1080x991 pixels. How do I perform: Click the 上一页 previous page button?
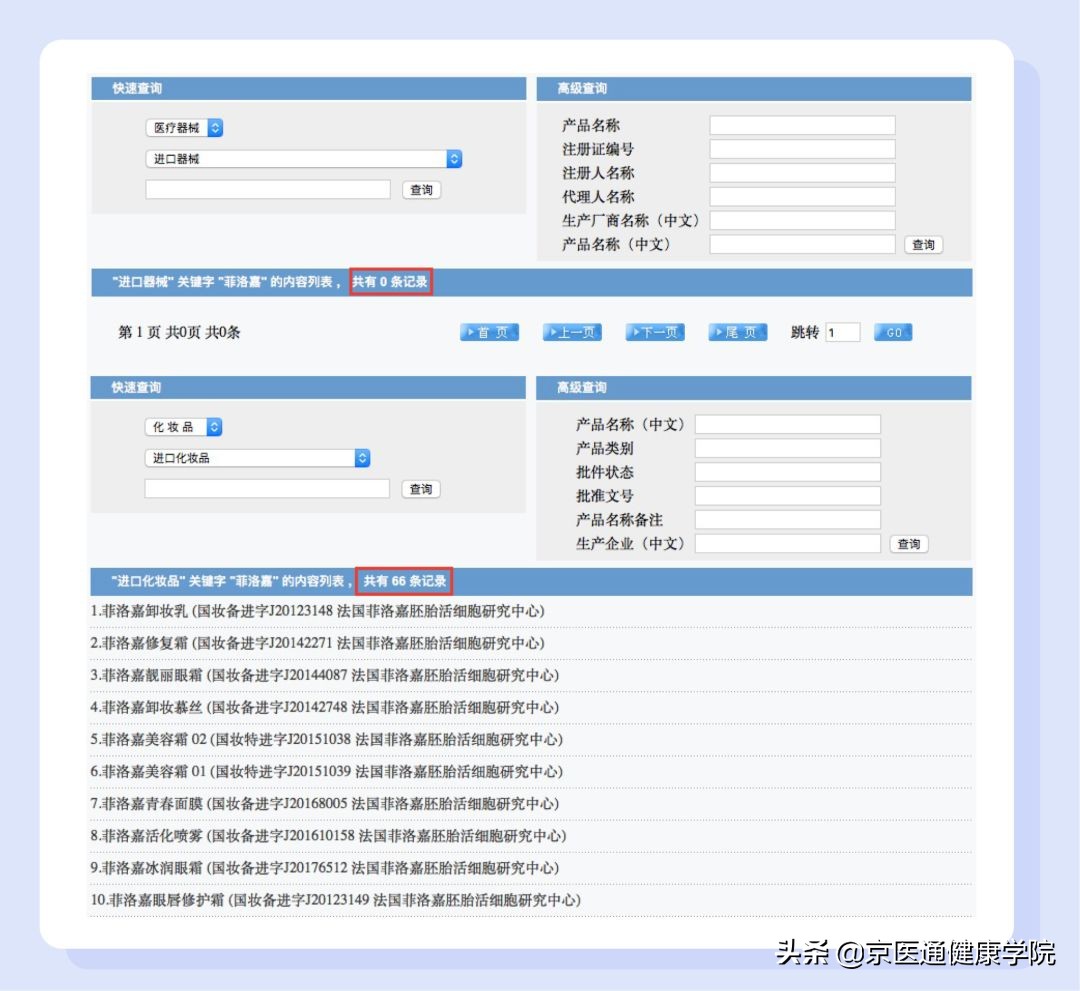tap(571, 332)
